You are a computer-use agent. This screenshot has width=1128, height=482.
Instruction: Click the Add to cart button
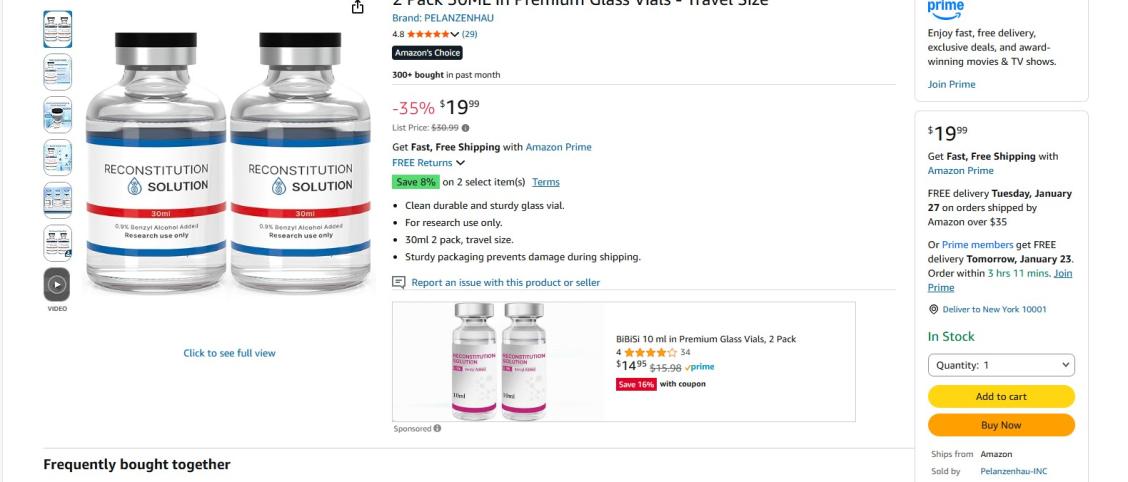[1001, 396]
